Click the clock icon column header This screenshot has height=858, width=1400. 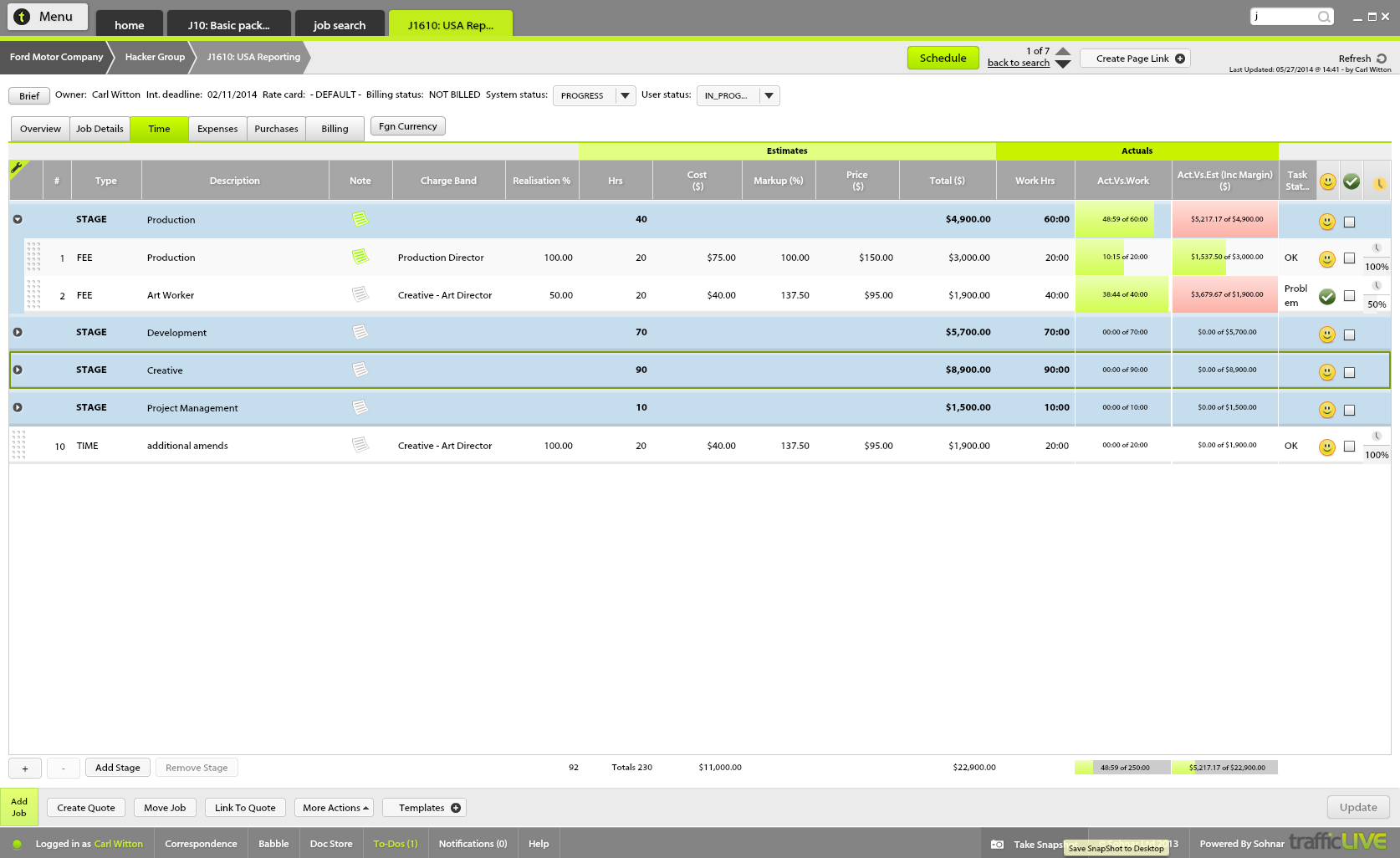[1378, 182]
